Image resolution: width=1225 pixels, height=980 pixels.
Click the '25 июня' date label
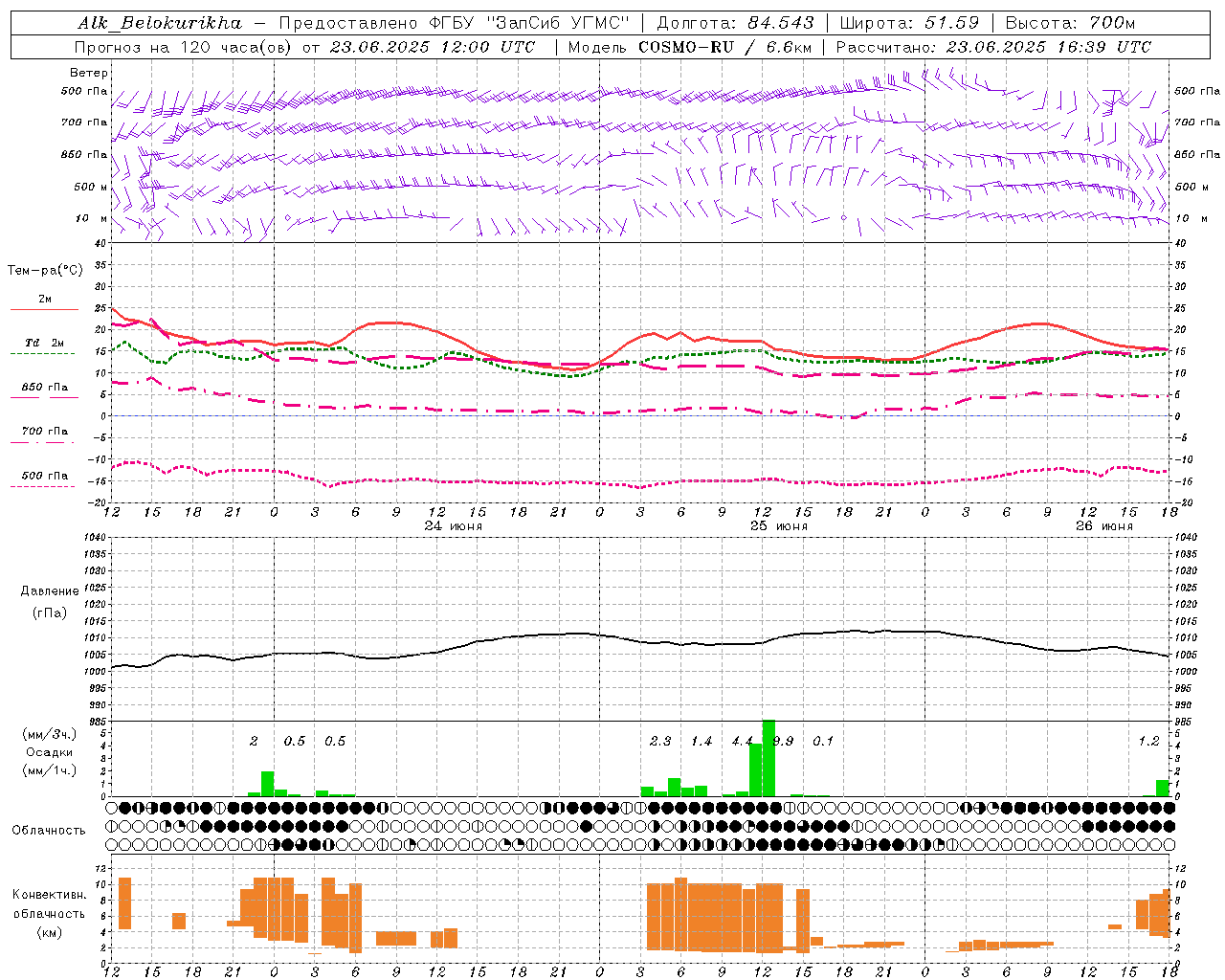pos(778,526)
